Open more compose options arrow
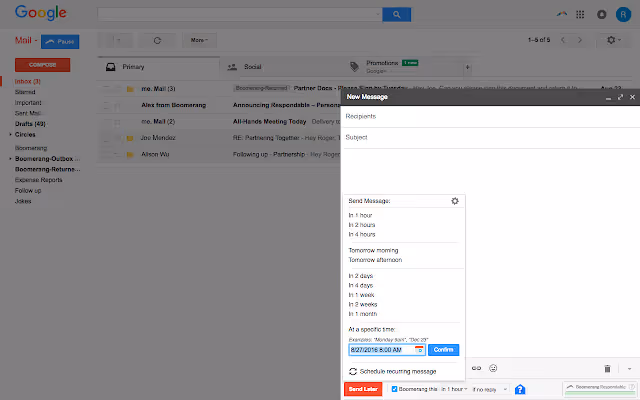The image size is (640, 400). click(629, 369)
